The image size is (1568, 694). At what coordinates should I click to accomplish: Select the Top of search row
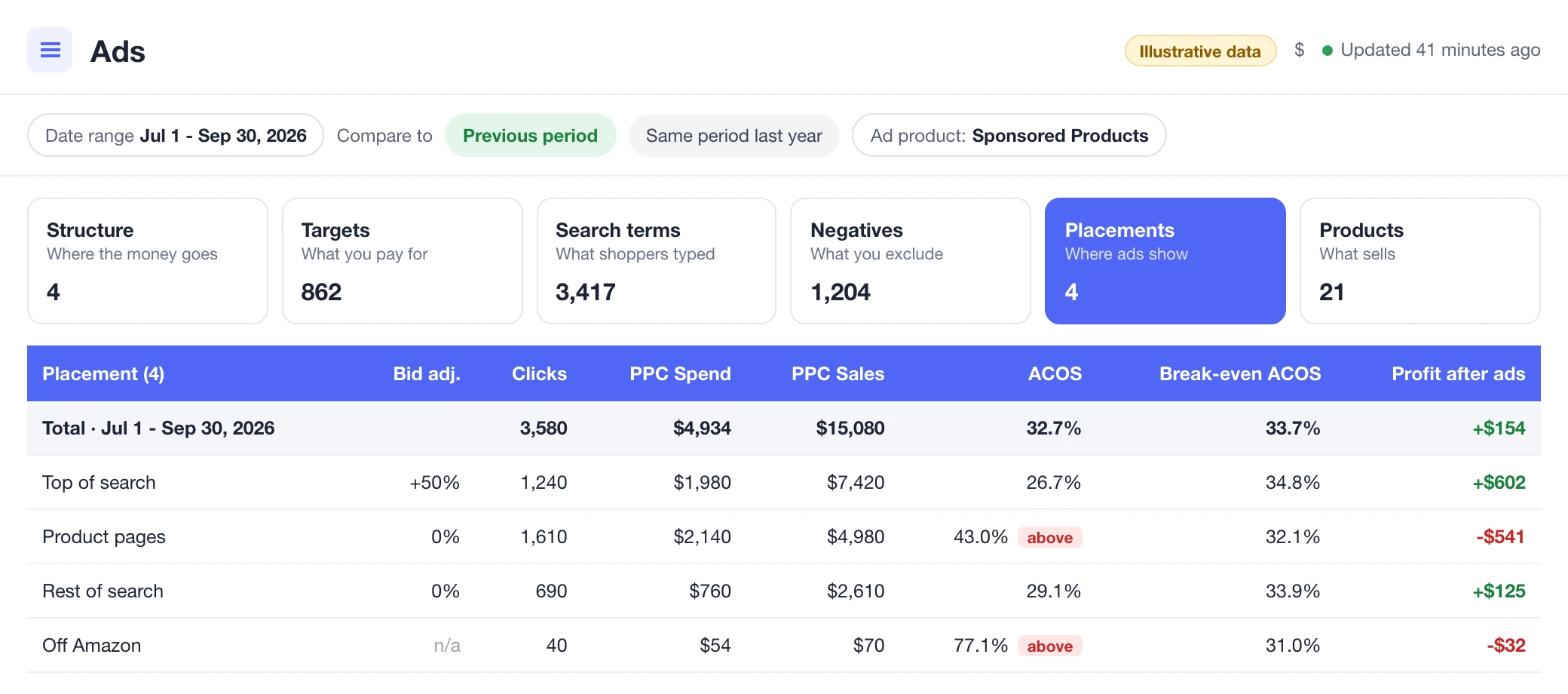coord(784,482)
